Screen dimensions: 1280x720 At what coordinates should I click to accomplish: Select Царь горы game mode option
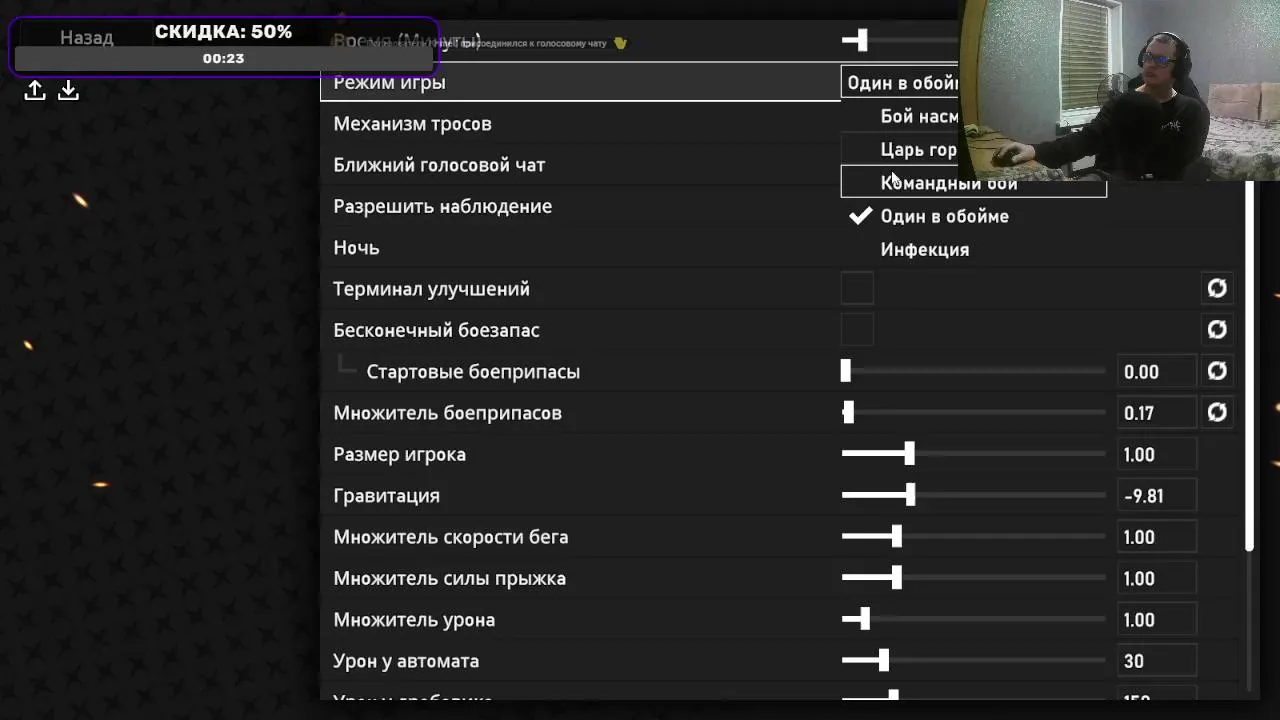tap(900, 150)
